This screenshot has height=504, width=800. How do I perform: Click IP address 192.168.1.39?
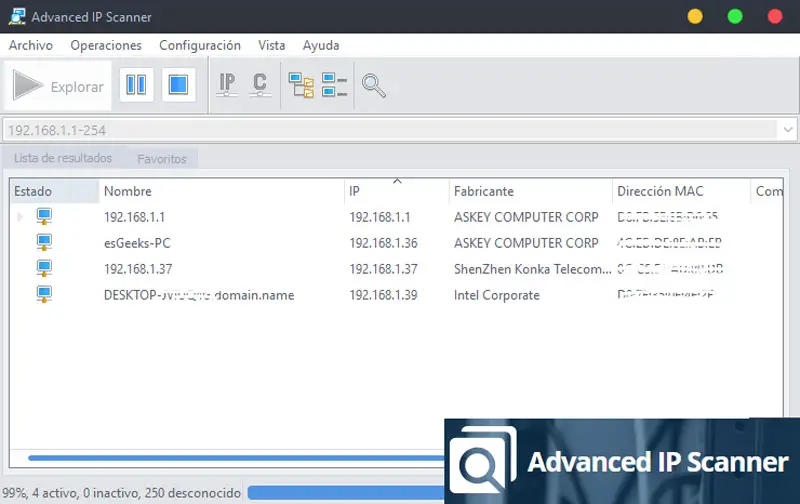[x=383, y=295]
